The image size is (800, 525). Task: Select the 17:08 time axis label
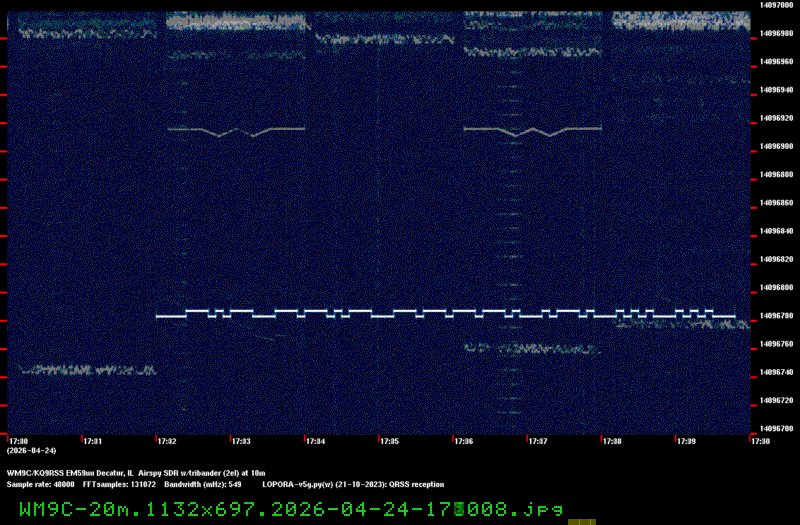(612, 441)
